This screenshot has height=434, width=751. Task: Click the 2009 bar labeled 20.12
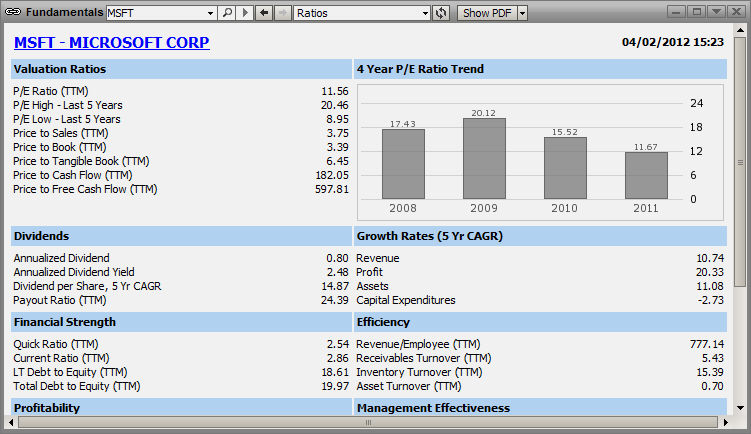tap(484, 159)
